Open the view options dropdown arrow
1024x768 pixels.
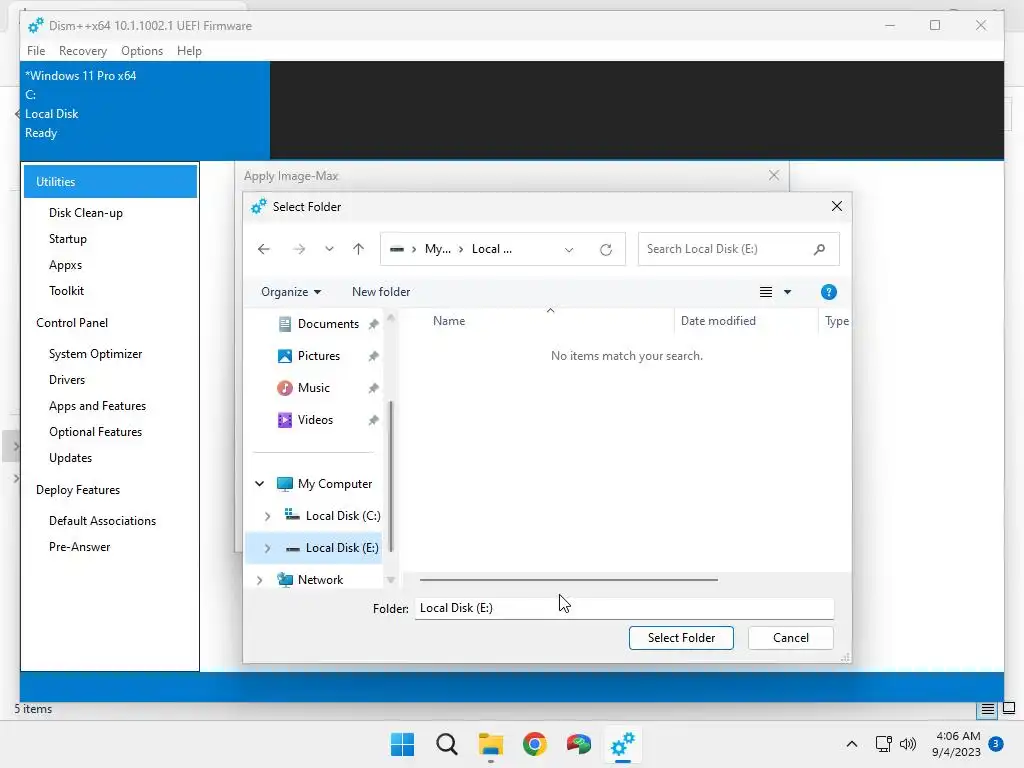[788, 292]
